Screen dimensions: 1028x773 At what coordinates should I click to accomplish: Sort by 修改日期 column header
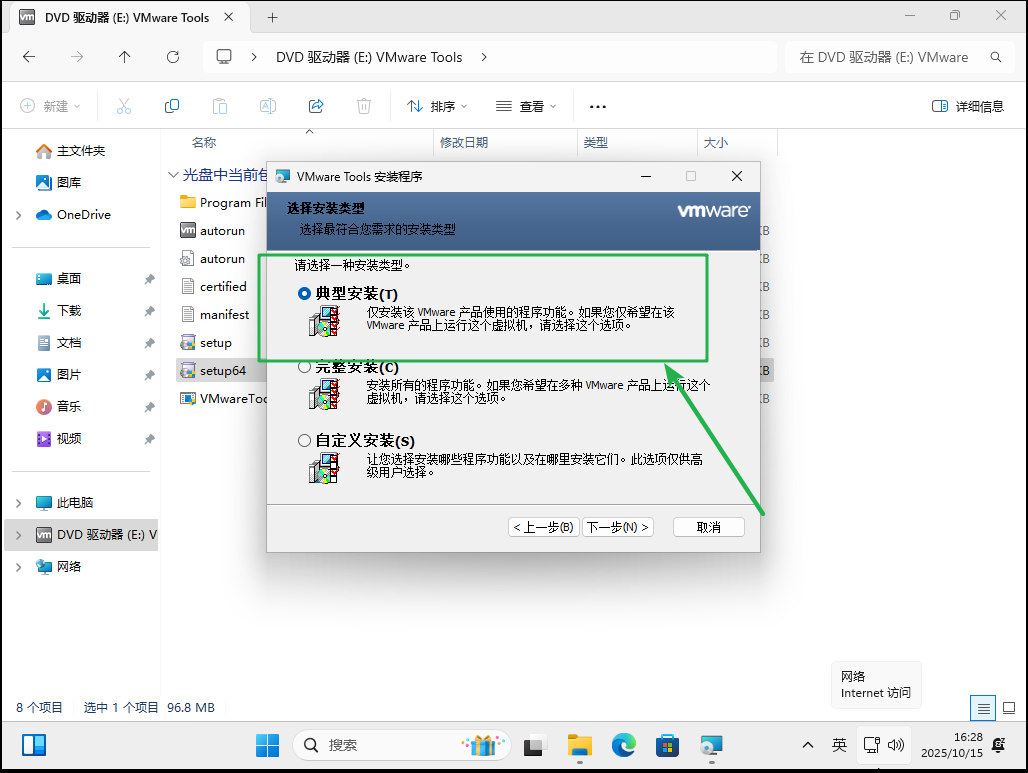tap(464, 142)
